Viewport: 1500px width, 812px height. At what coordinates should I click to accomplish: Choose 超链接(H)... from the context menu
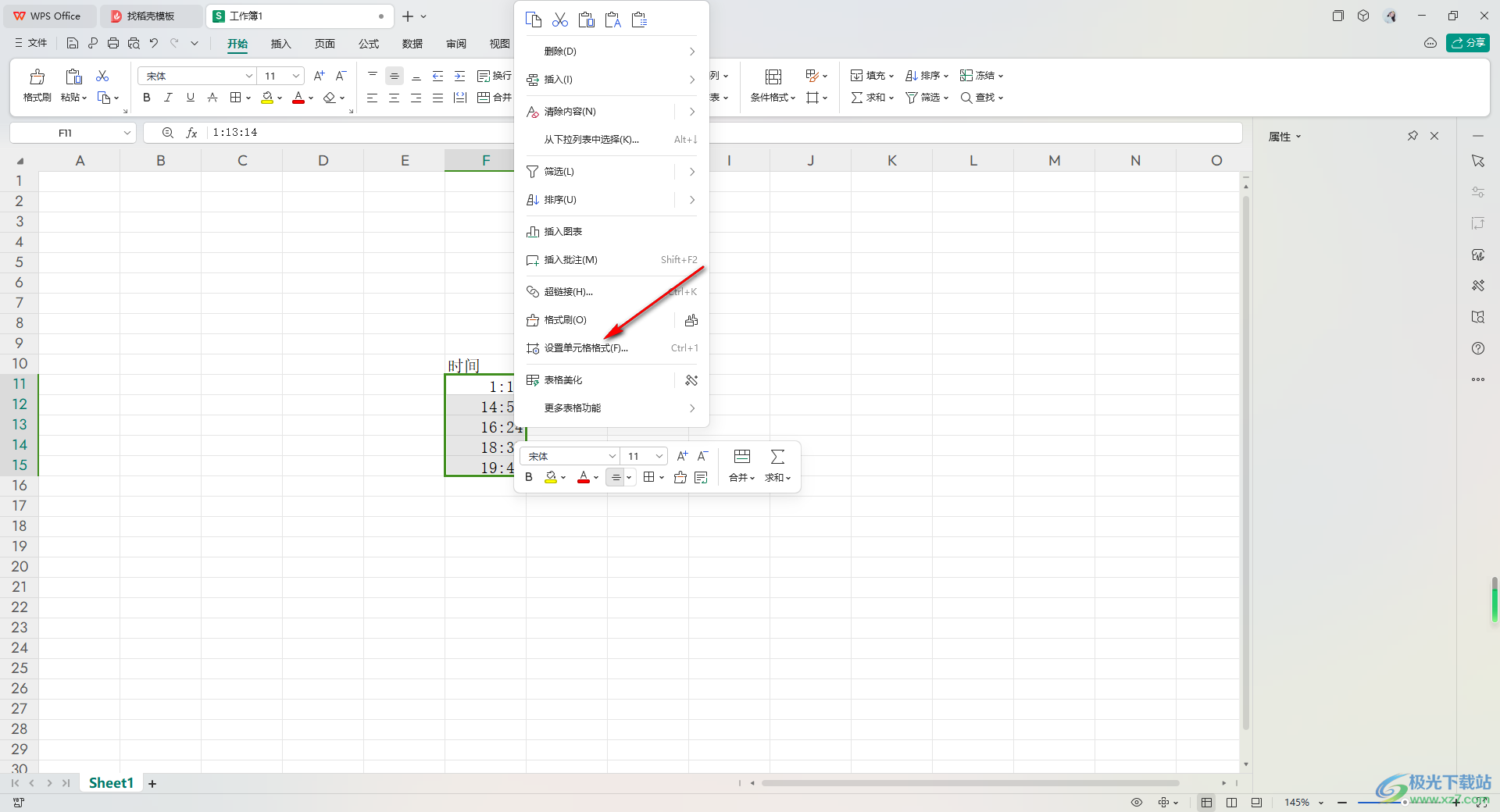point(612,292)
